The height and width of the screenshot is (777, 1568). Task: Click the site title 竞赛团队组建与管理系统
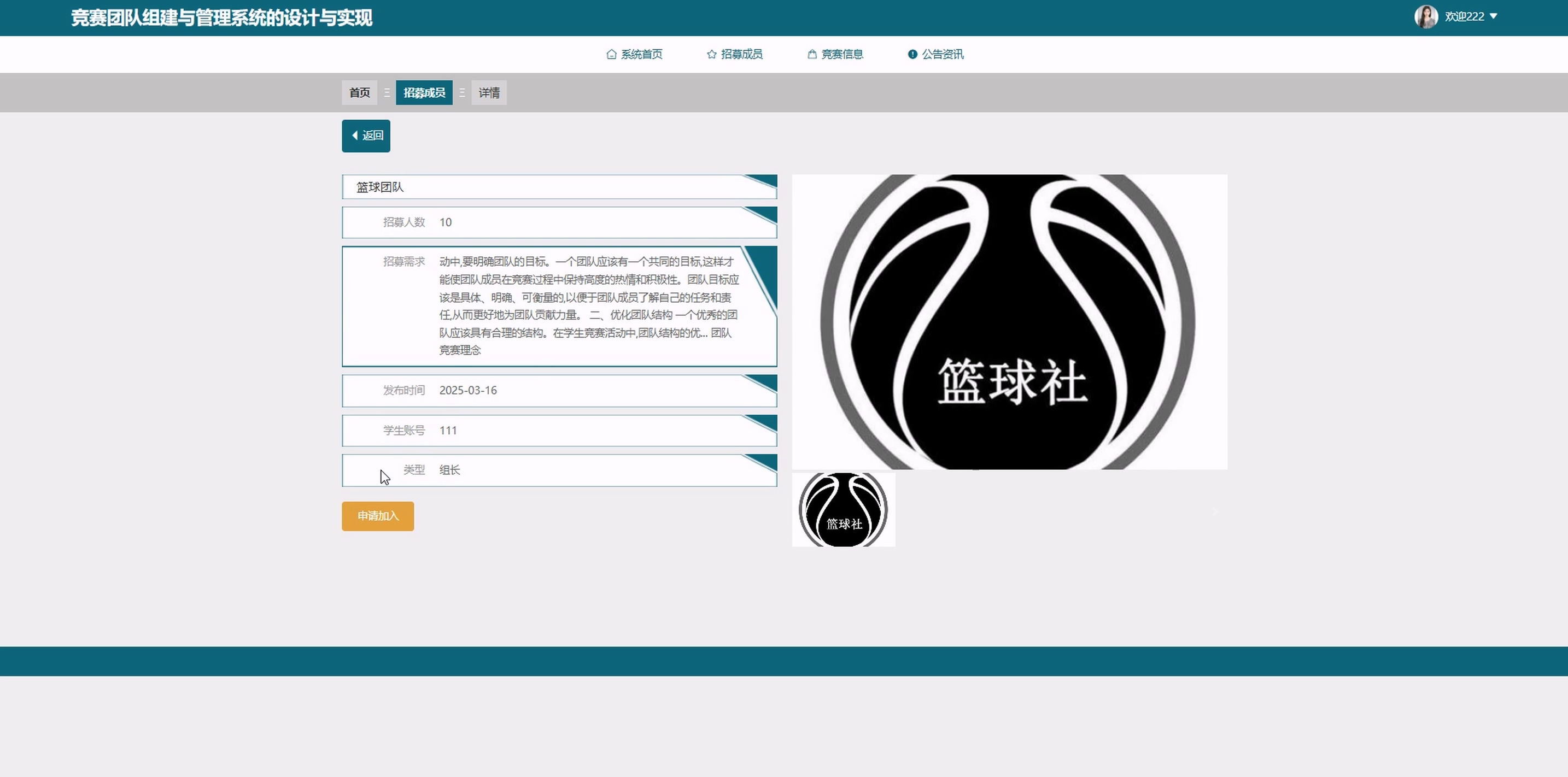tap(221, 17)
